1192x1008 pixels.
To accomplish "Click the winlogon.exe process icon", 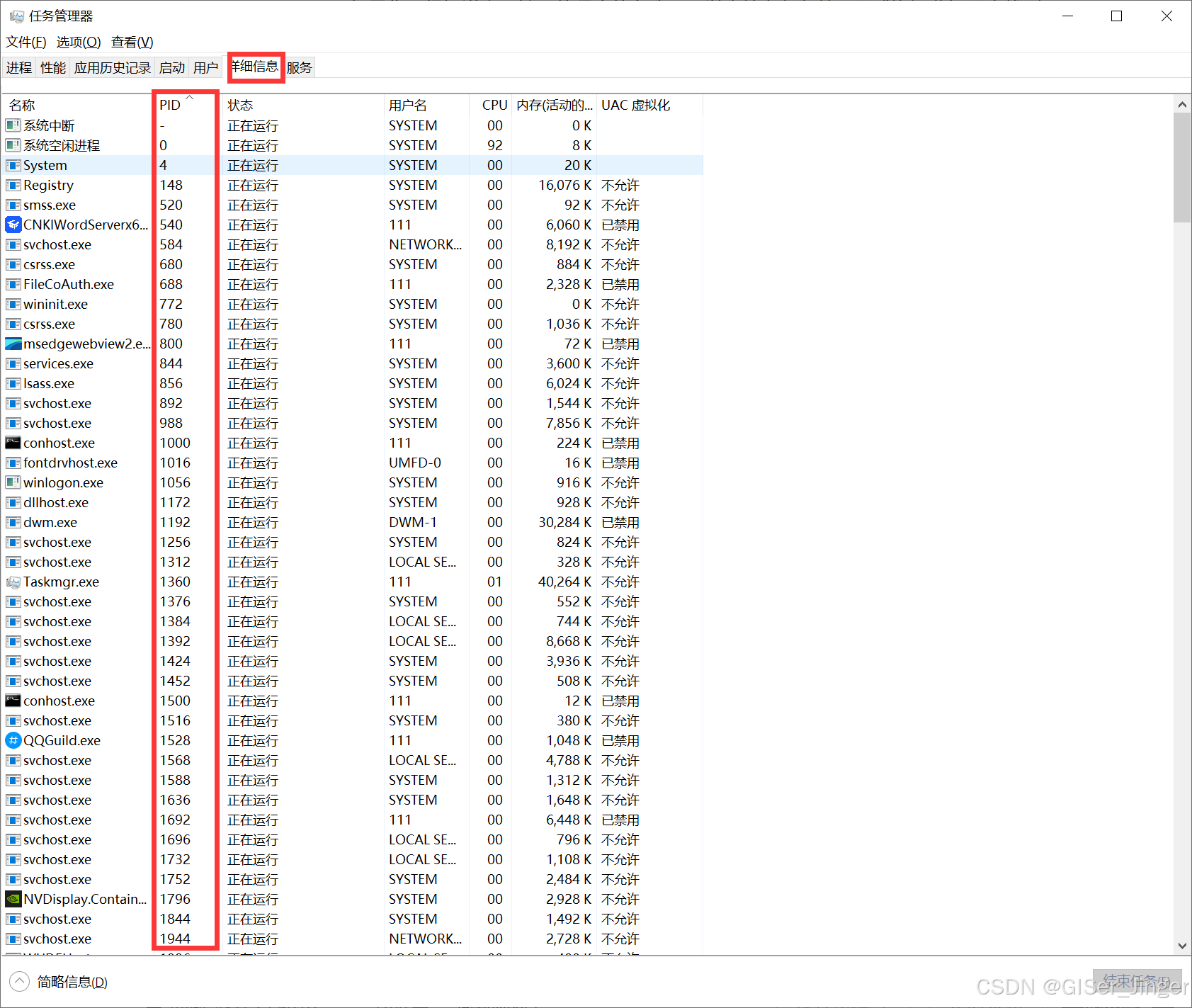I will coord(13,482).
